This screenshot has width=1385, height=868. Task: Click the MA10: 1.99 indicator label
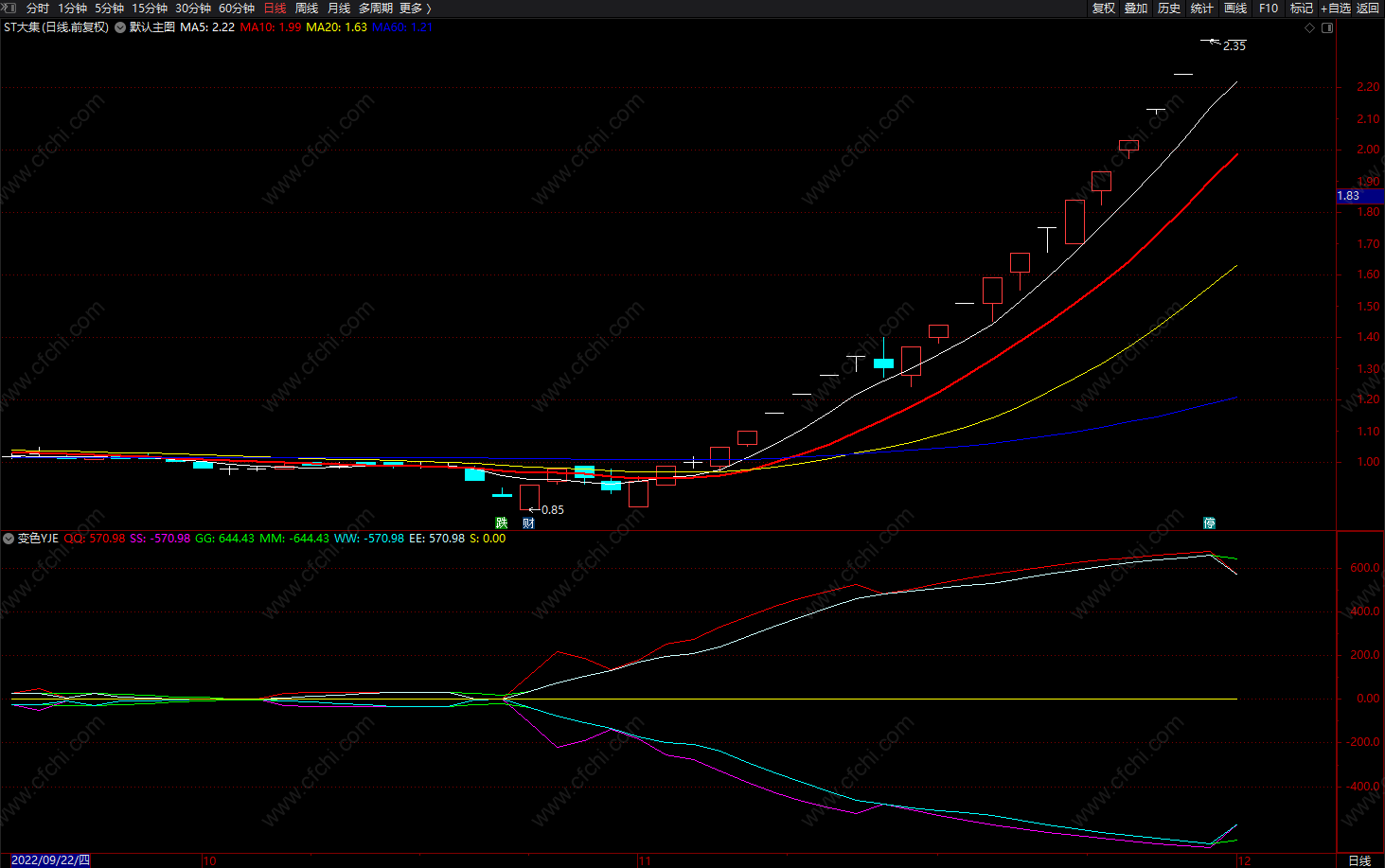(271, 27)
